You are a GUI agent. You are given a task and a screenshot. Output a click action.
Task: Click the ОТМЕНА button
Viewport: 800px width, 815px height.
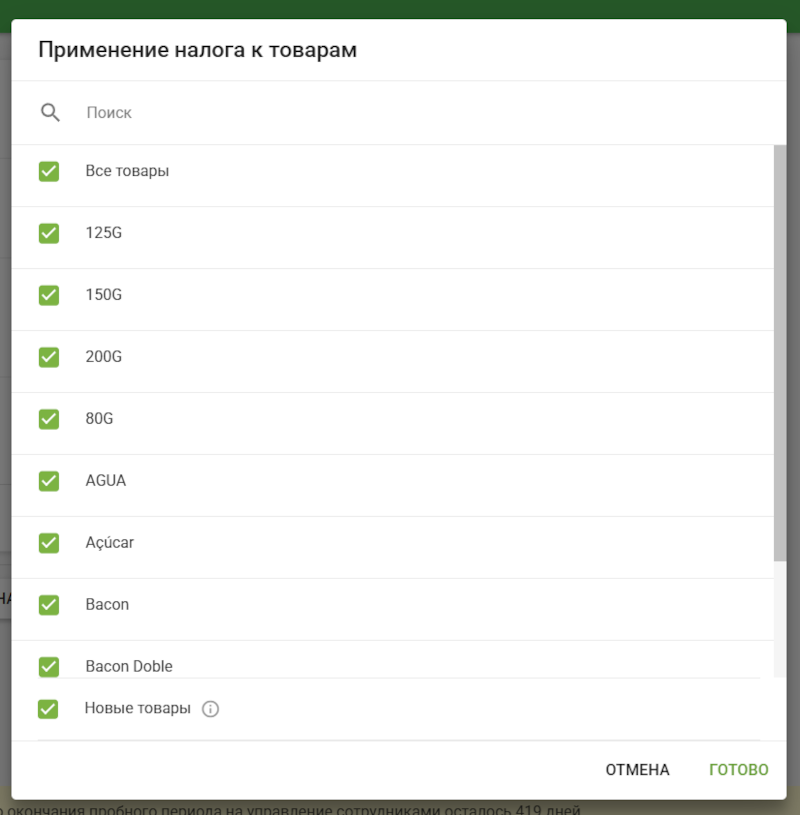click(x=637, y=769)
